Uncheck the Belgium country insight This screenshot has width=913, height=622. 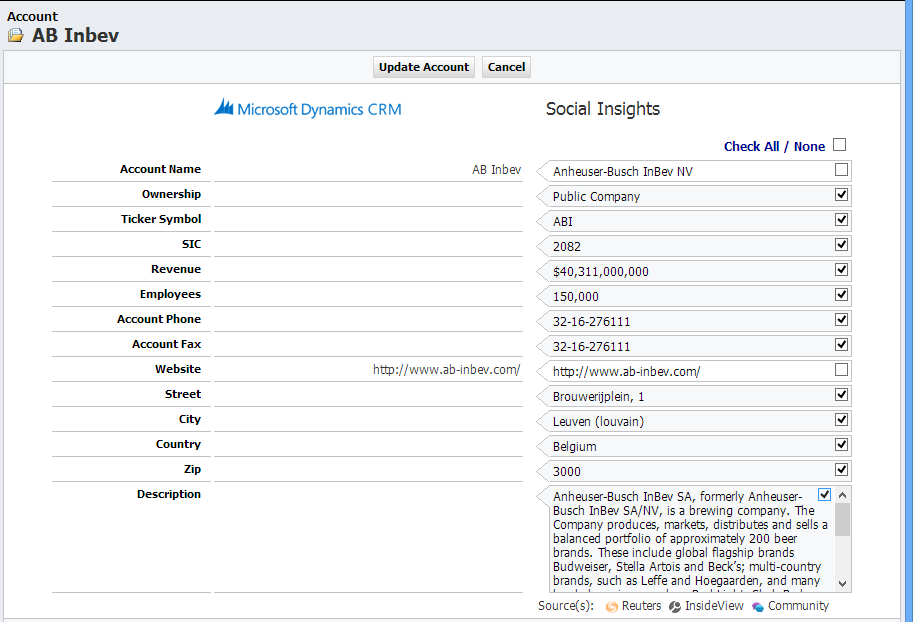point(839,444)
